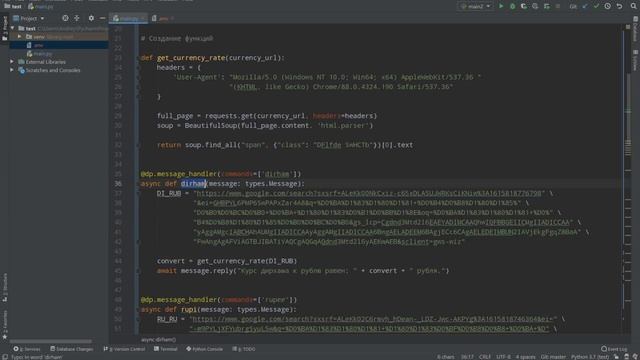Open the Database Changes tool window
Viewport: 640px width, 360px height.
71,349
